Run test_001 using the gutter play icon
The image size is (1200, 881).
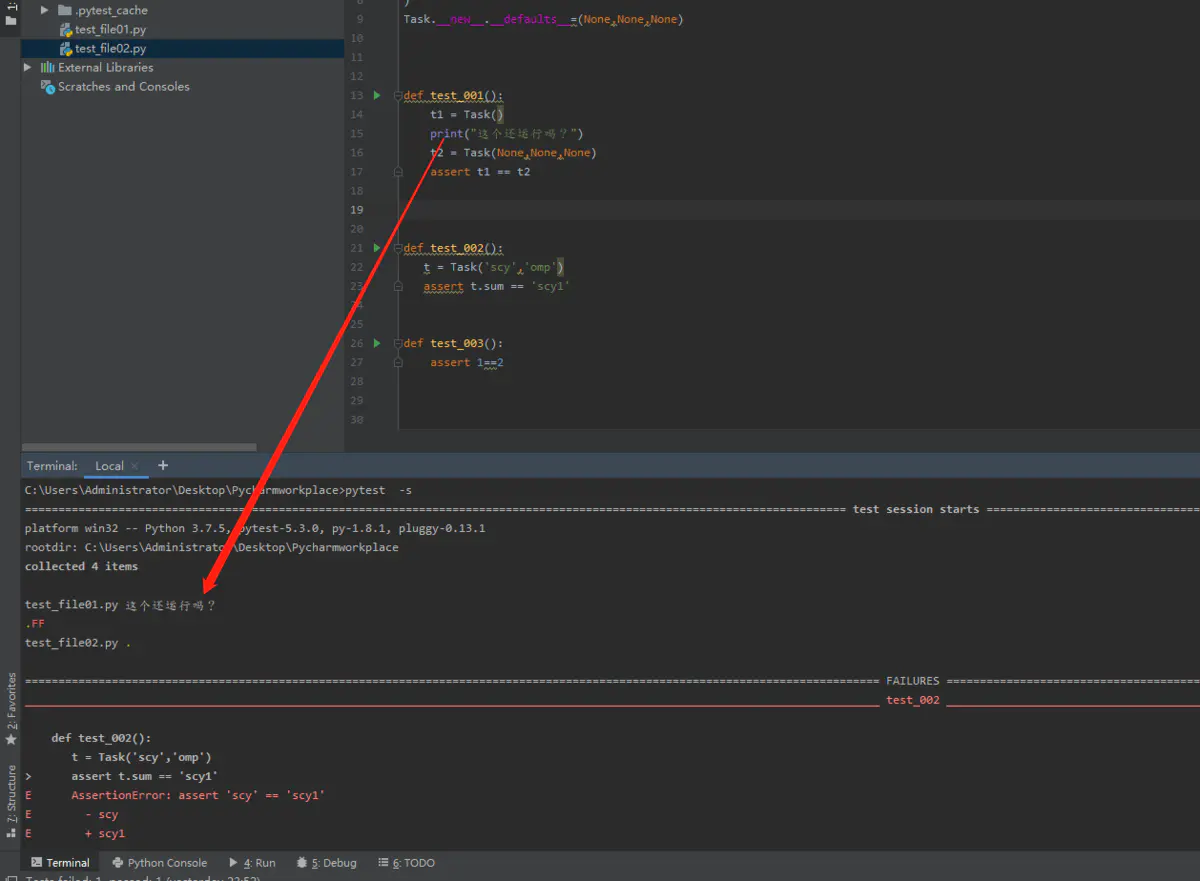(377, 96)
